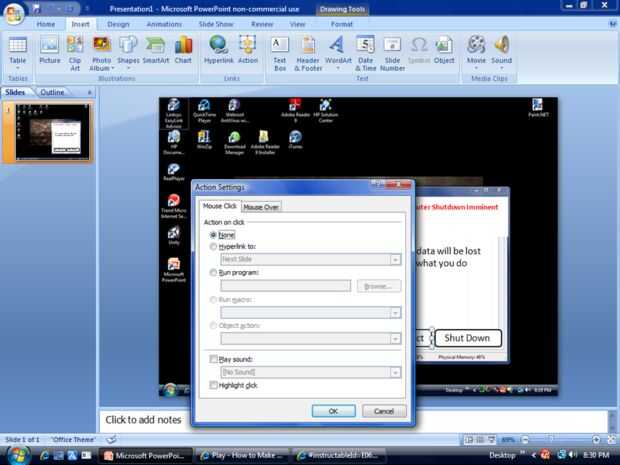Open the Home ribbon tab
Viewport: 620px width, 465px height.
[46, 24]
